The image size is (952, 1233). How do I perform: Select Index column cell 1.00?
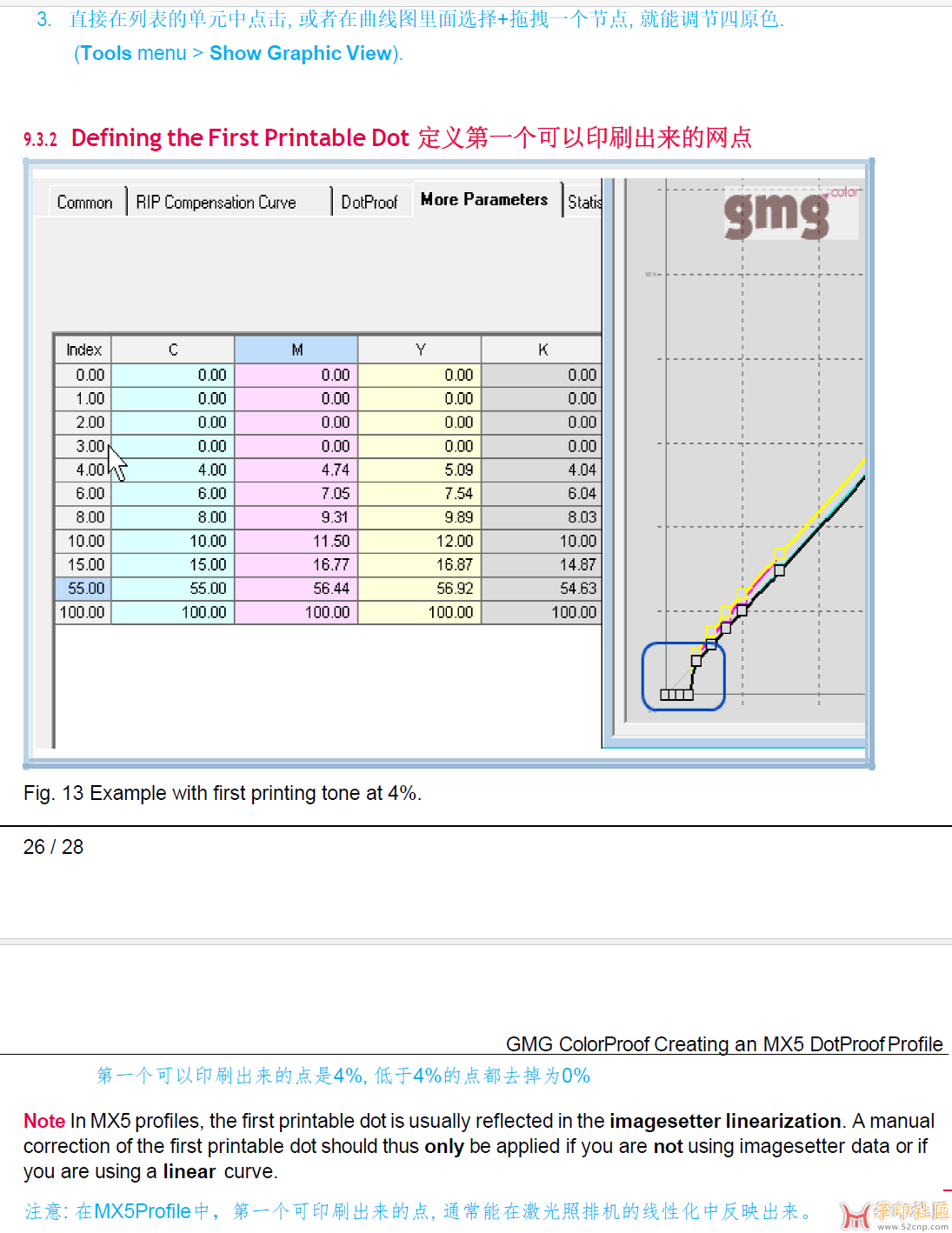[x=83, y=398]
